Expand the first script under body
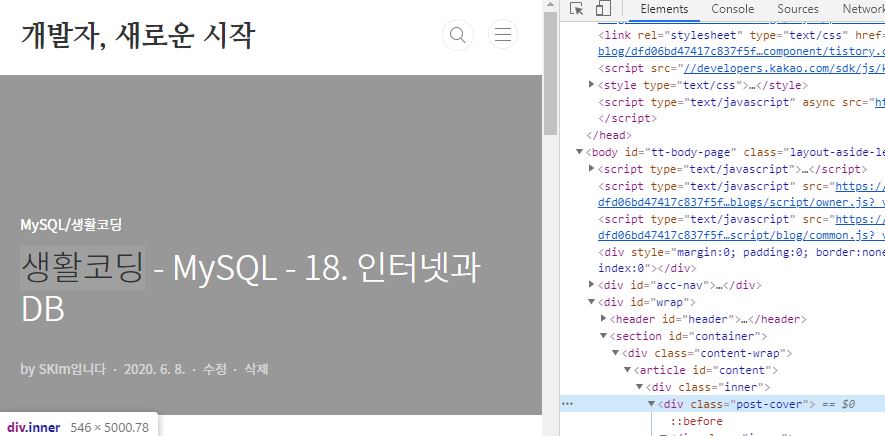This screenshot has height=436, width=885. pyautogui.click(x=592, y=168)
